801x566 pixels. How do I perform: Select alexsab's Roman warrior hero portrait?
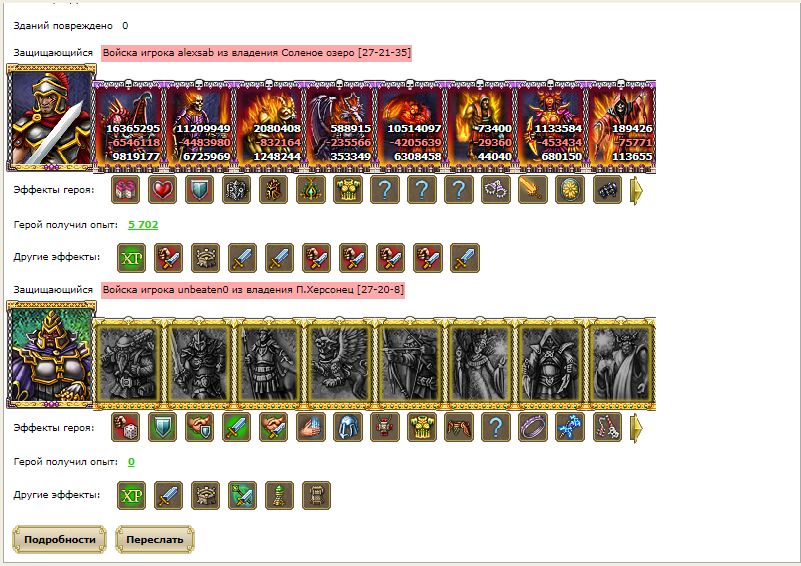pyautogui.click(x=51, y=117)
